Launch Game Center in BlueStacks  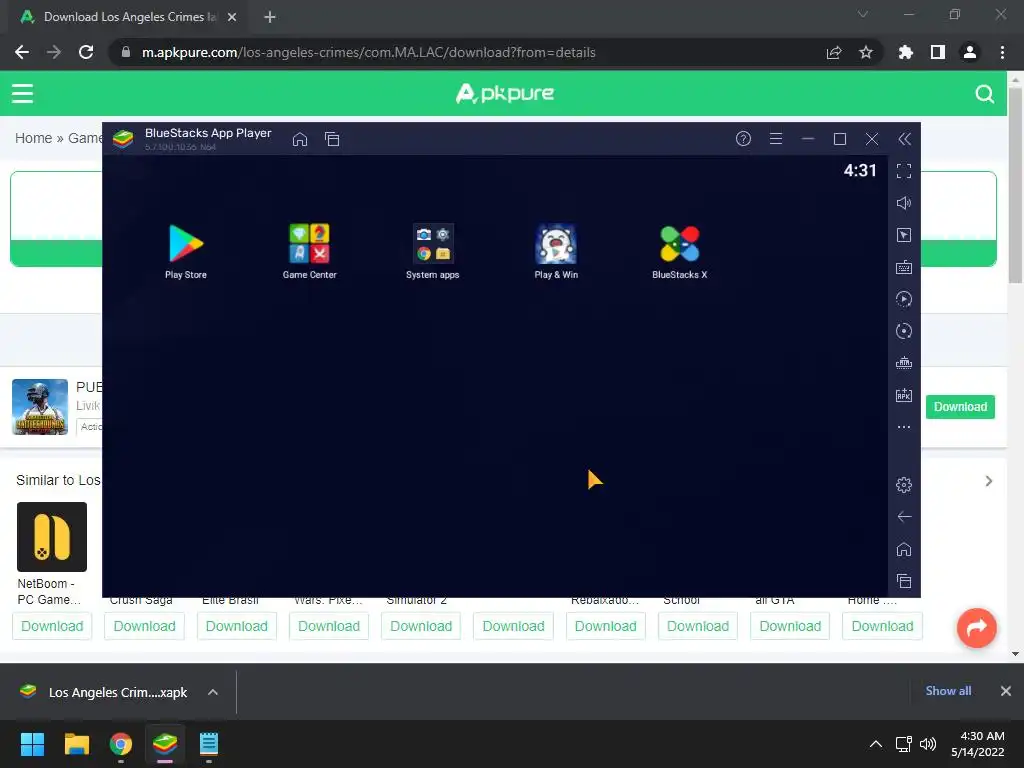(310, 251)
